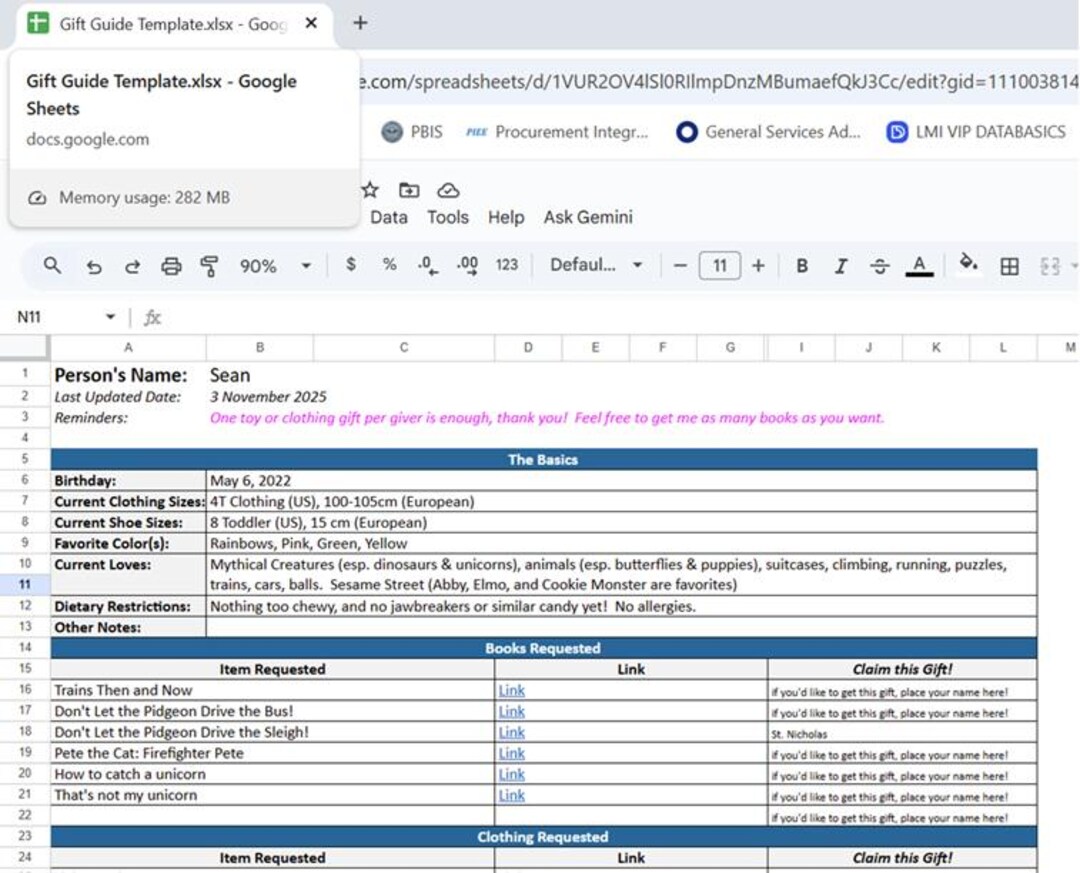This screenshot has height=873, width=1080.
Task: Open a new browser tab
Action: 360,23
